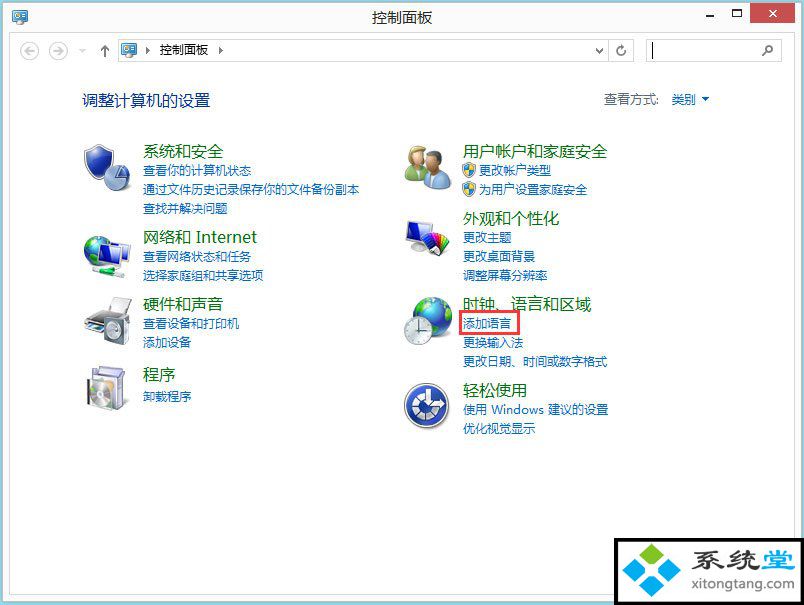Minimize the 控制面板 window

(x=710, y=15)
